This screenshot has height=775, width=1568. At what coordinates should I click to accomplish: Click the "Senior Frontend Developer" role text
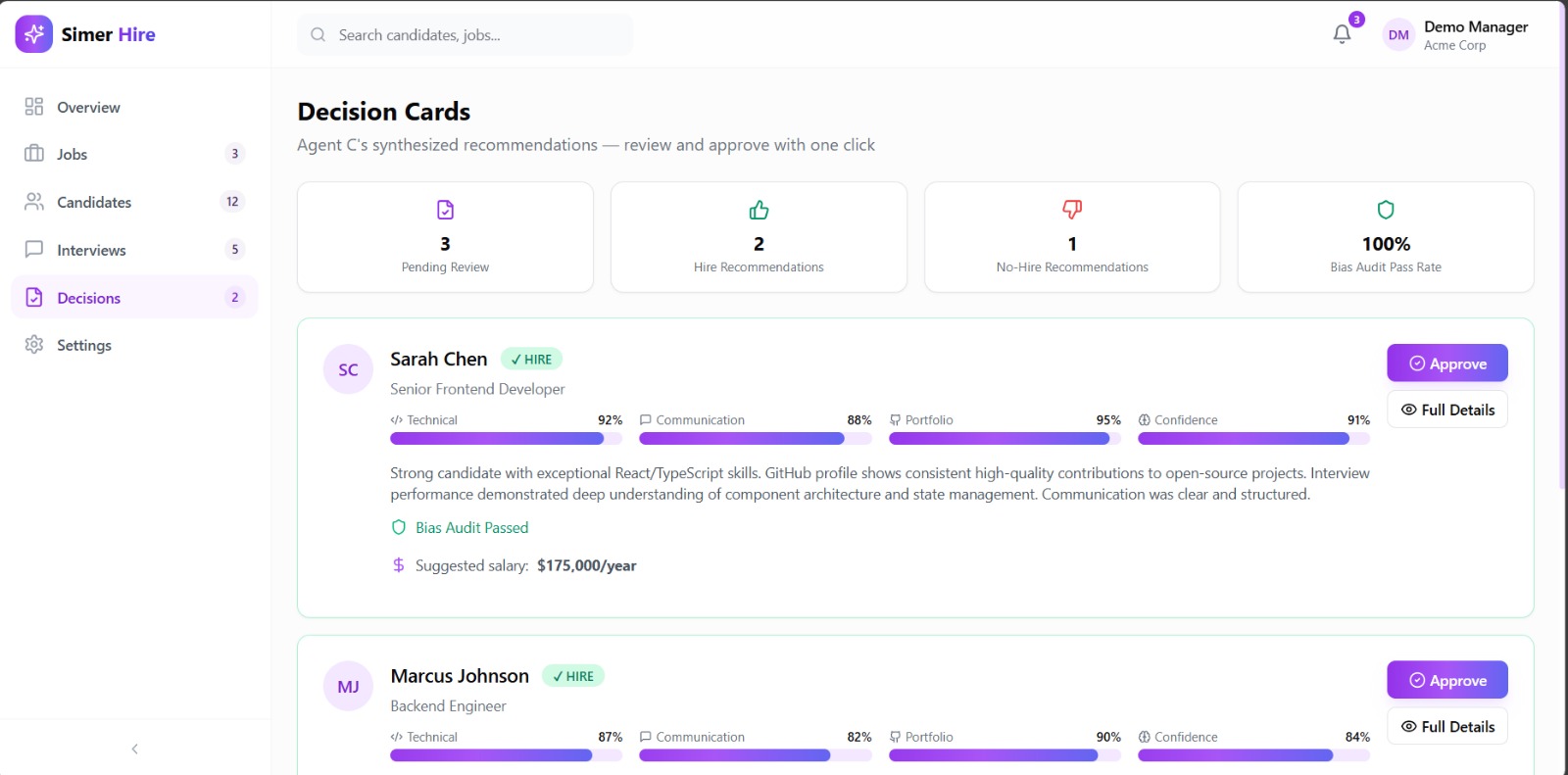point(477,389)
